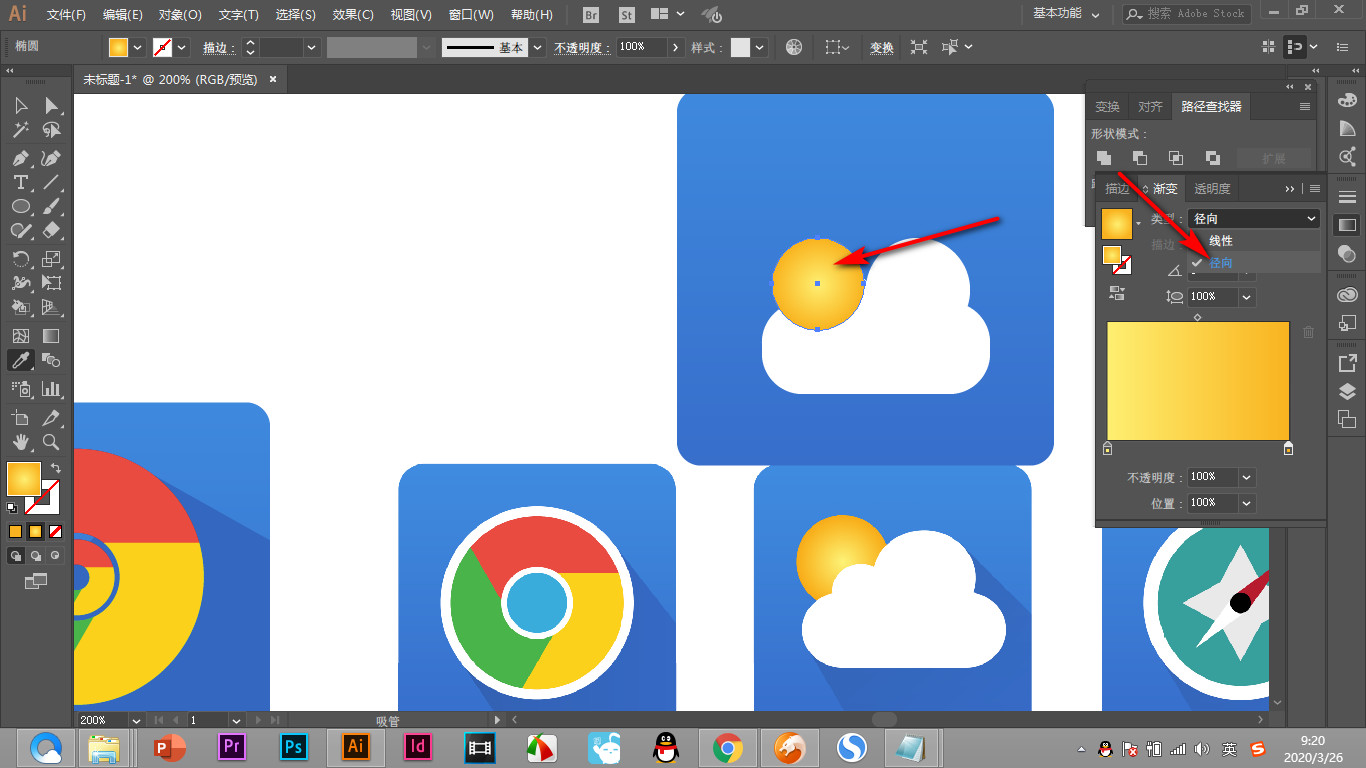
Task: Select the Scale tool
Action: coord(51,259)
